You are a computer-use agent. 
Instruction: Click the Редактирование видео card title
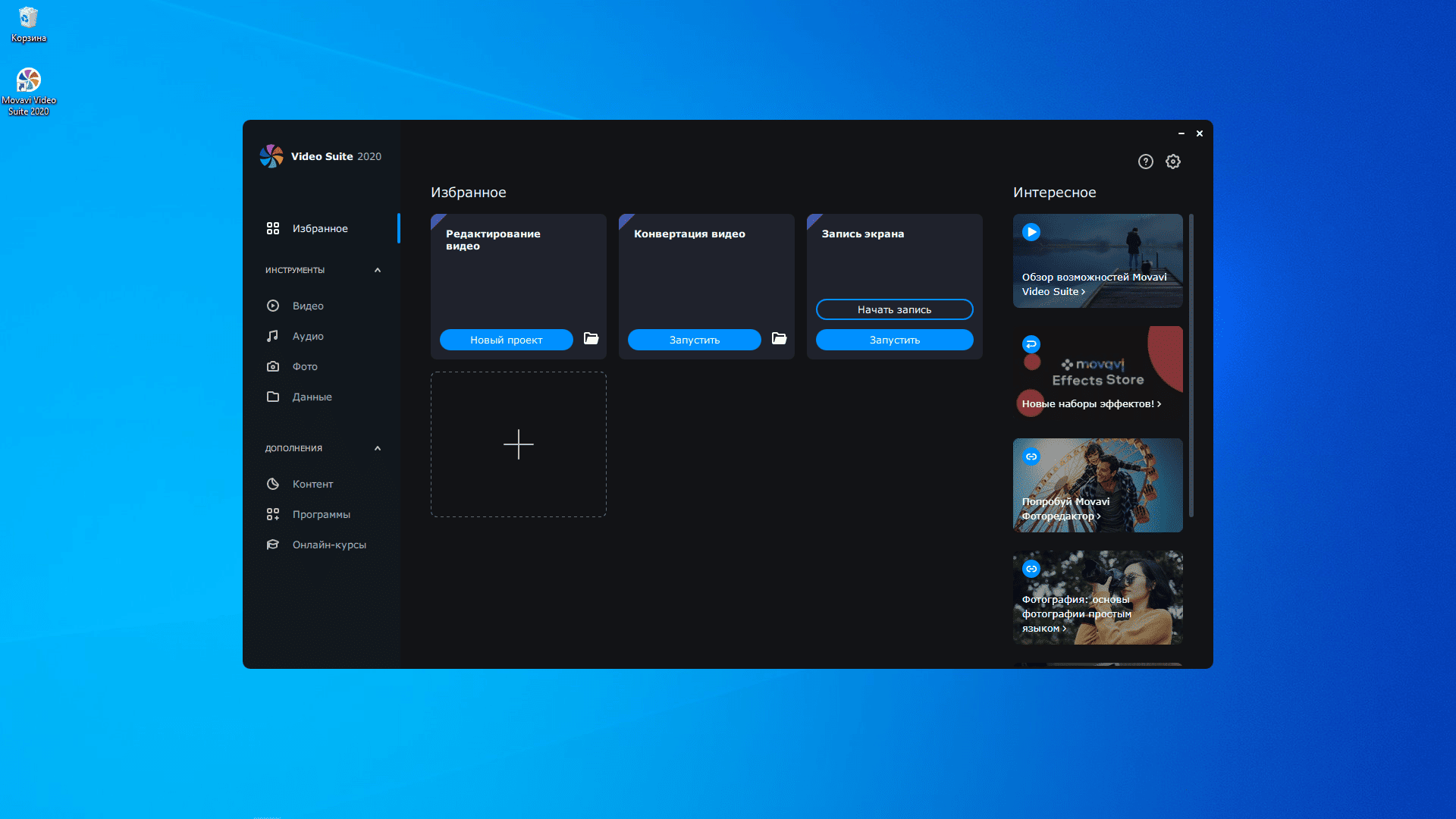tap(493, 240)
